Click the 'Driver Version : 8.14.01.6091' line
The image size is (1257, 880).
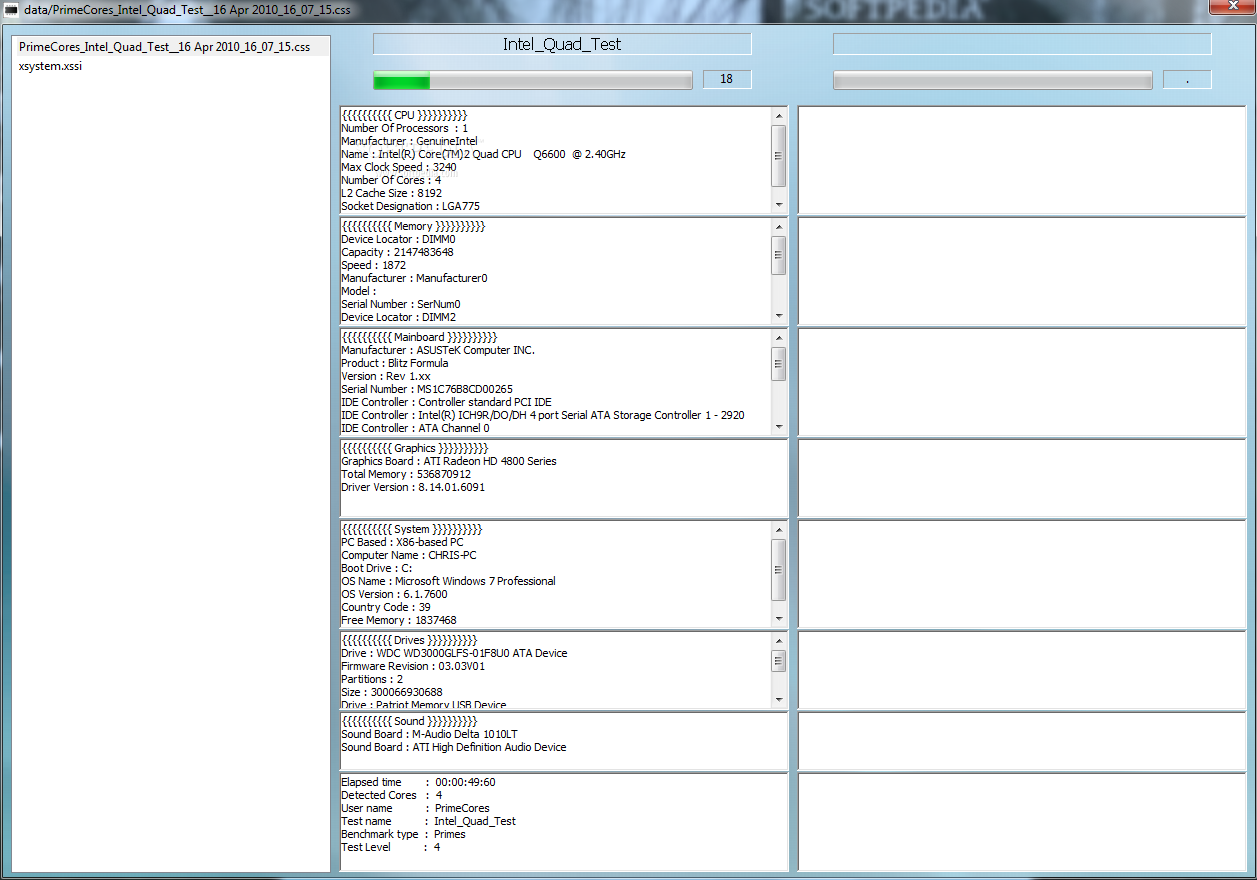(413, 487)
